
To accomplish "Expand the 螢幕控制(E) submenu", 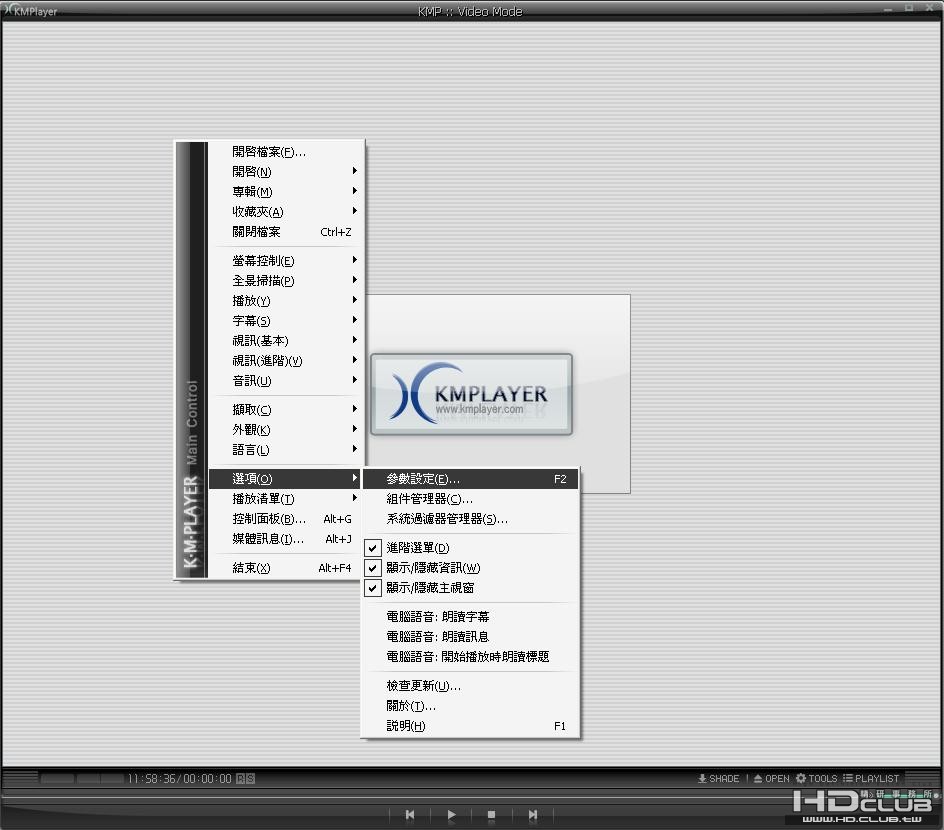I will [x=286, y=261].
